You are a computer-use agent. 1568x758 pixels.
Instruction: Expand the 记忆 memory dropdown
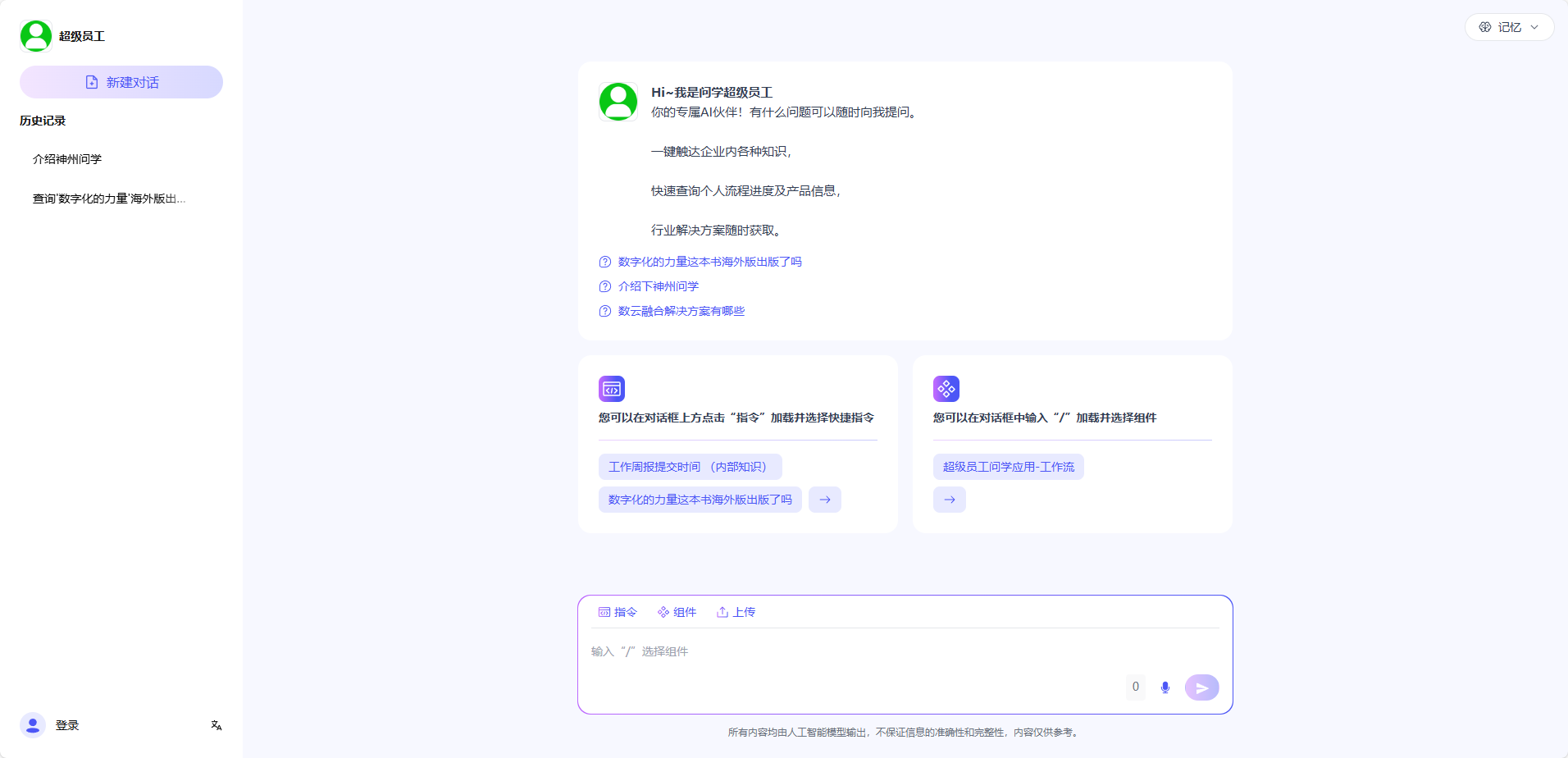pyautogui.click(x=1509, y=27)
